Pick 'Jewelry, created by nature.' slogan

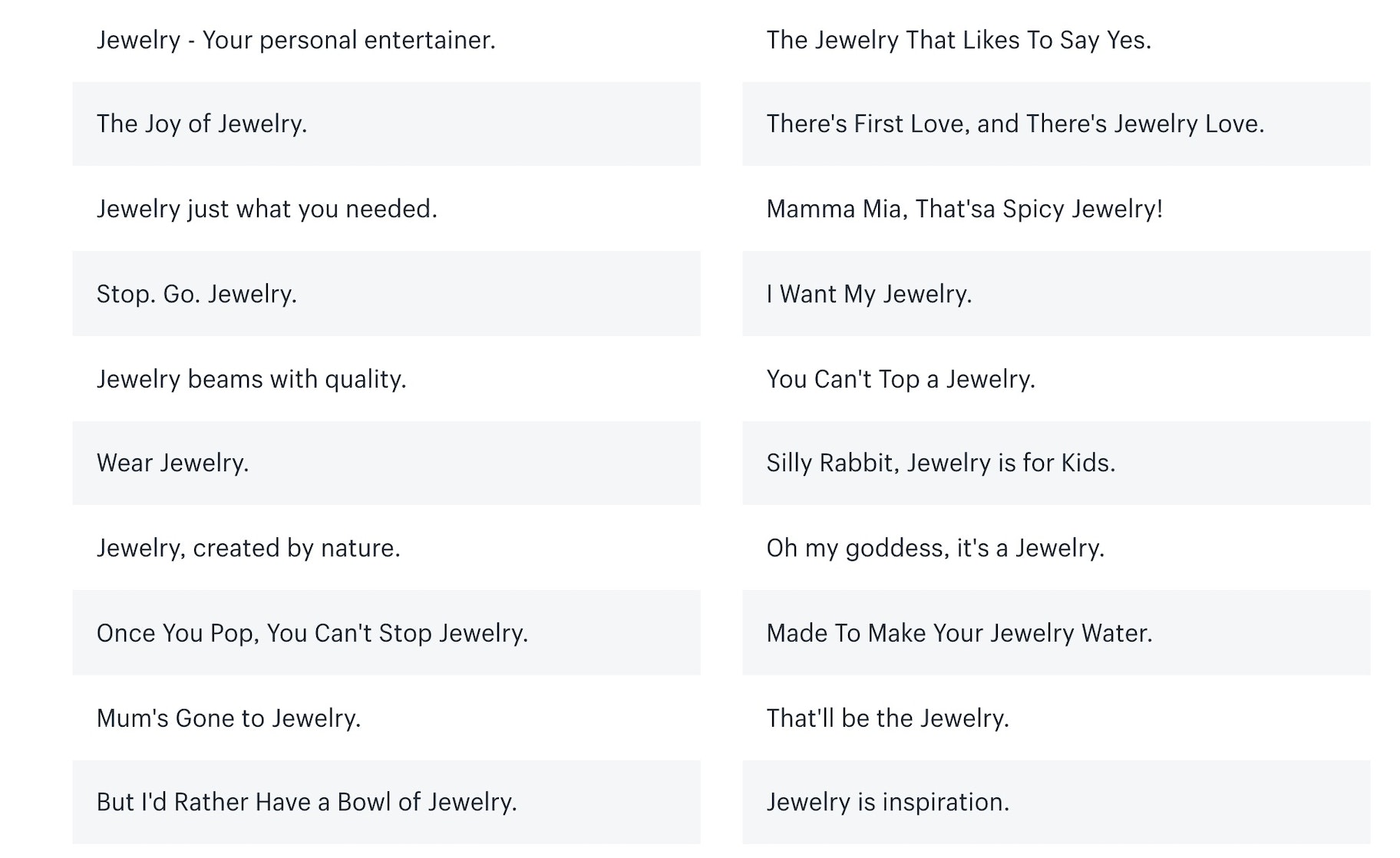tap(248, 548)
